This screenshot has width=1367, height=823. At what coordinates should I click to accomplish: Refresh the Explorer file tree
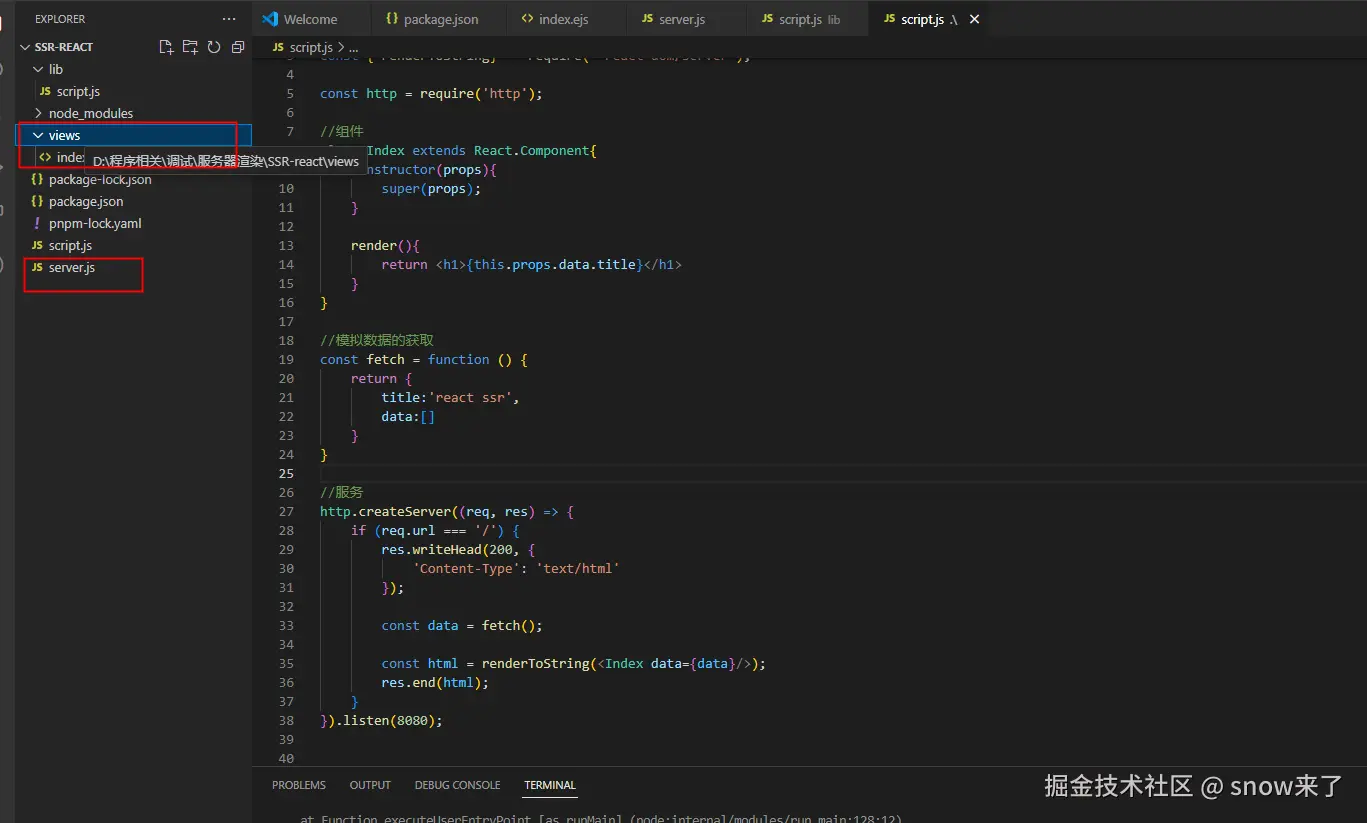point(214,47)
